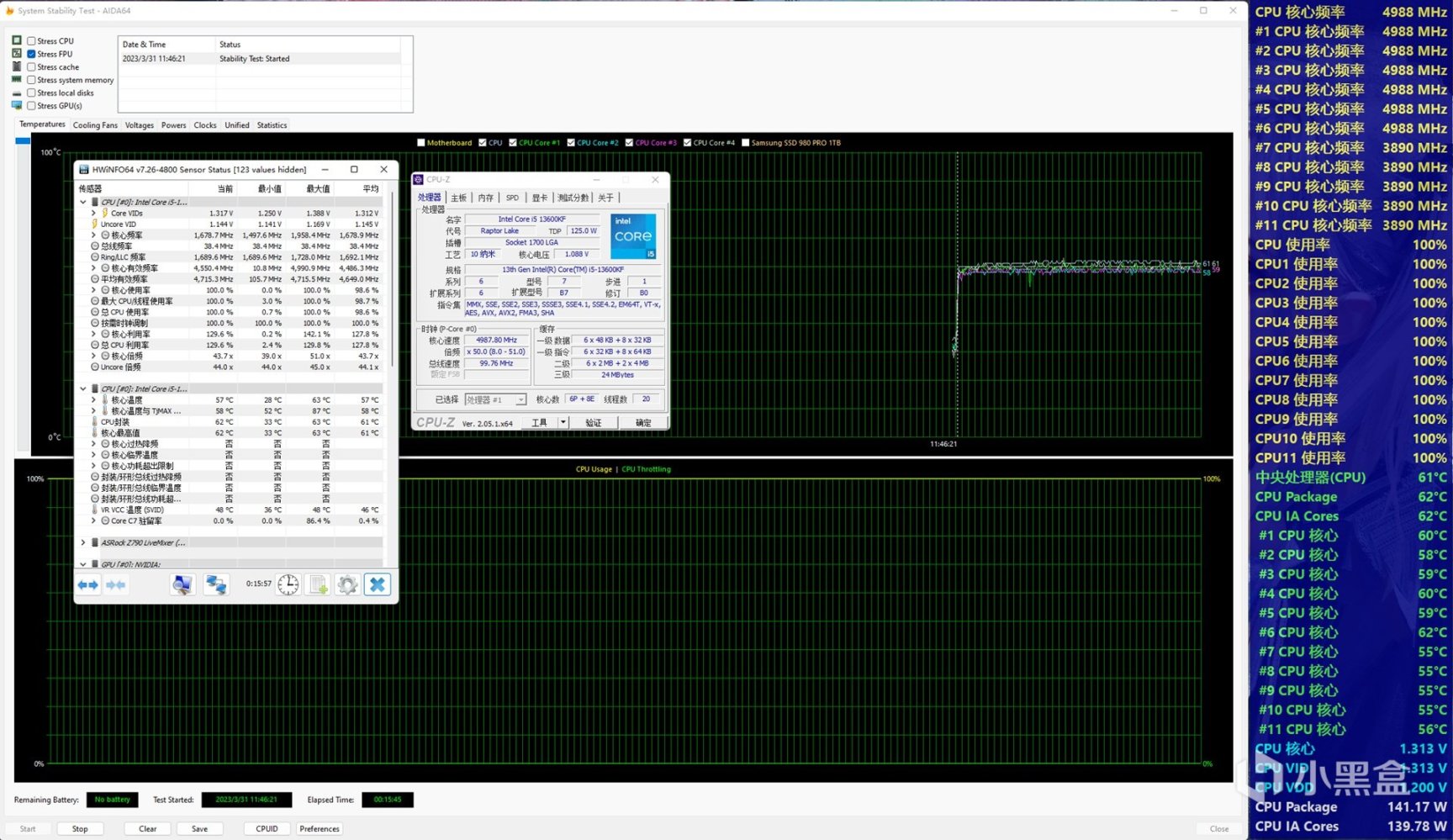Click HWiNFO collapse columns arrows icon
This screenshot has height=840, width=1453.
tap(116, 584)
